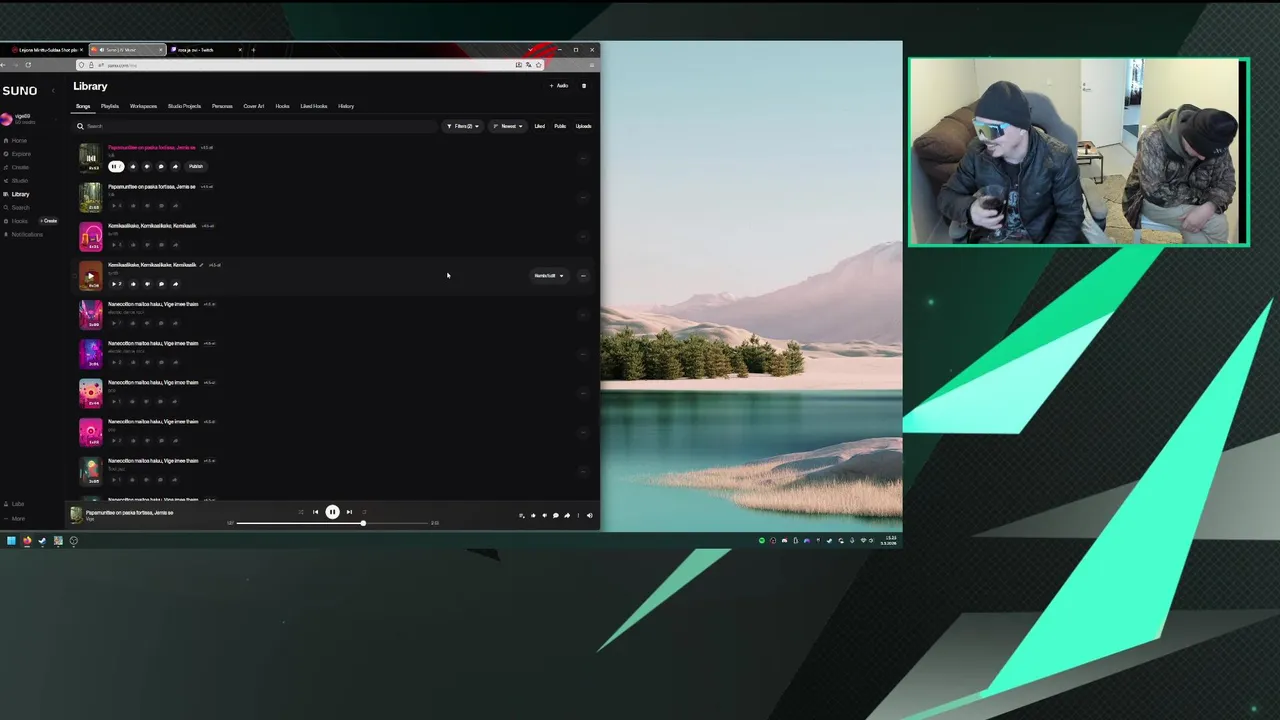This screenshot has width=1280, height=720.
Task: Toggle repeat in the player
Action: click(364, 512)
